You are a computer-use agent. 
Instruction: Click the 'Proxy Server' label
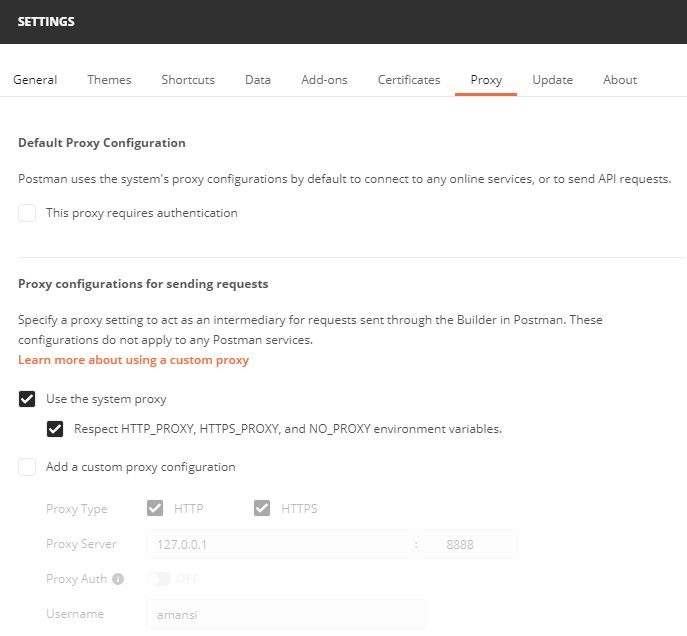[81, 544]
